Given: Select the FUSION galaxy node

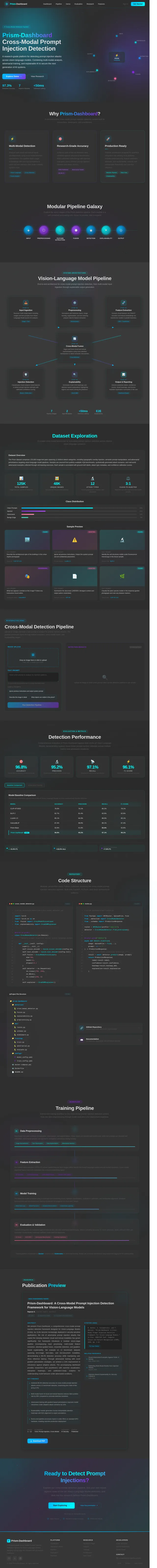Looking at the screenshot, I should [x=76, y=230].
